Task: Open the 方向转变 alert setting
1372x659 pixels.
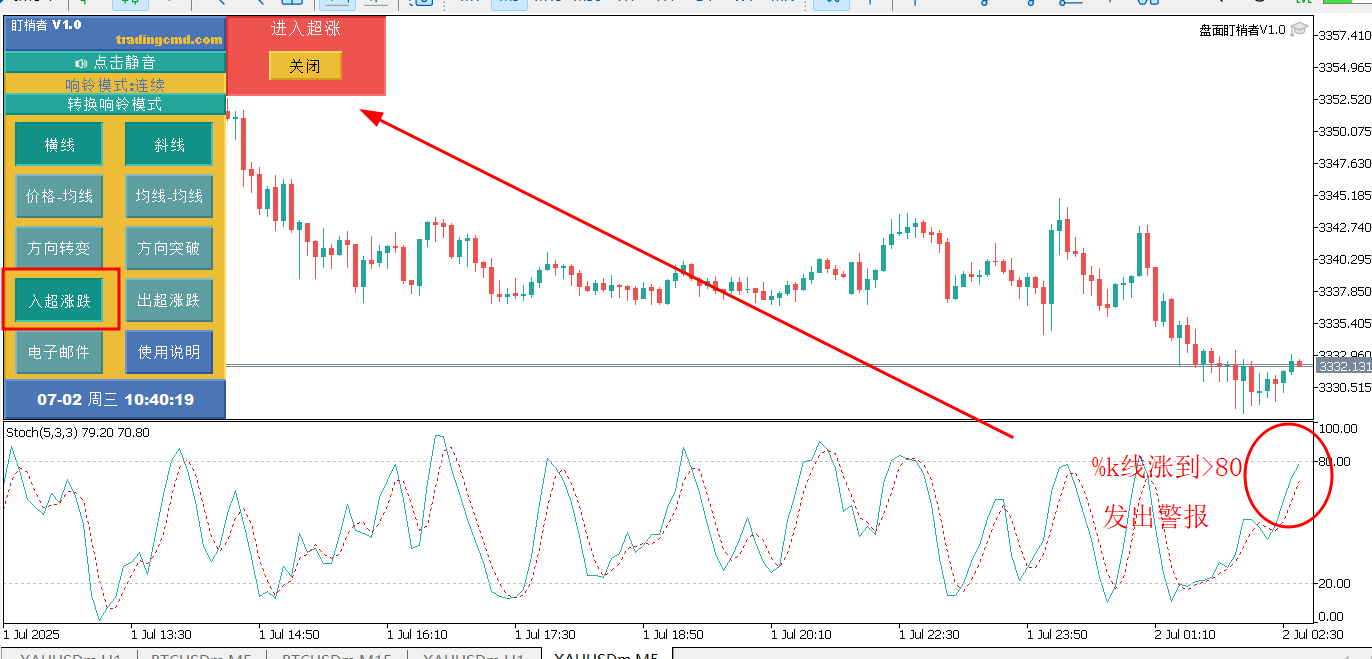Action: [59, 248]
